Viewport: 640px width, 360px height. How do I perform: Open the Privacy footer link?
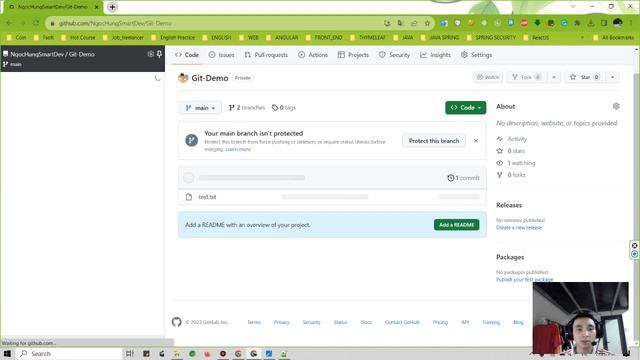click(x=282, y=322)
